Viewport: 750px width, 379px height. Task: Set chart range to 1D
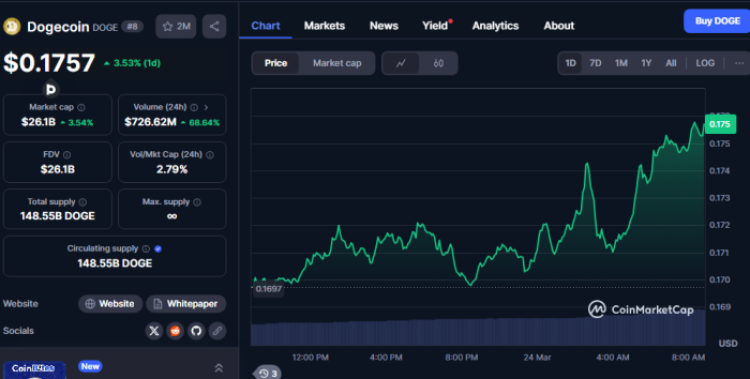coord(571,63)
